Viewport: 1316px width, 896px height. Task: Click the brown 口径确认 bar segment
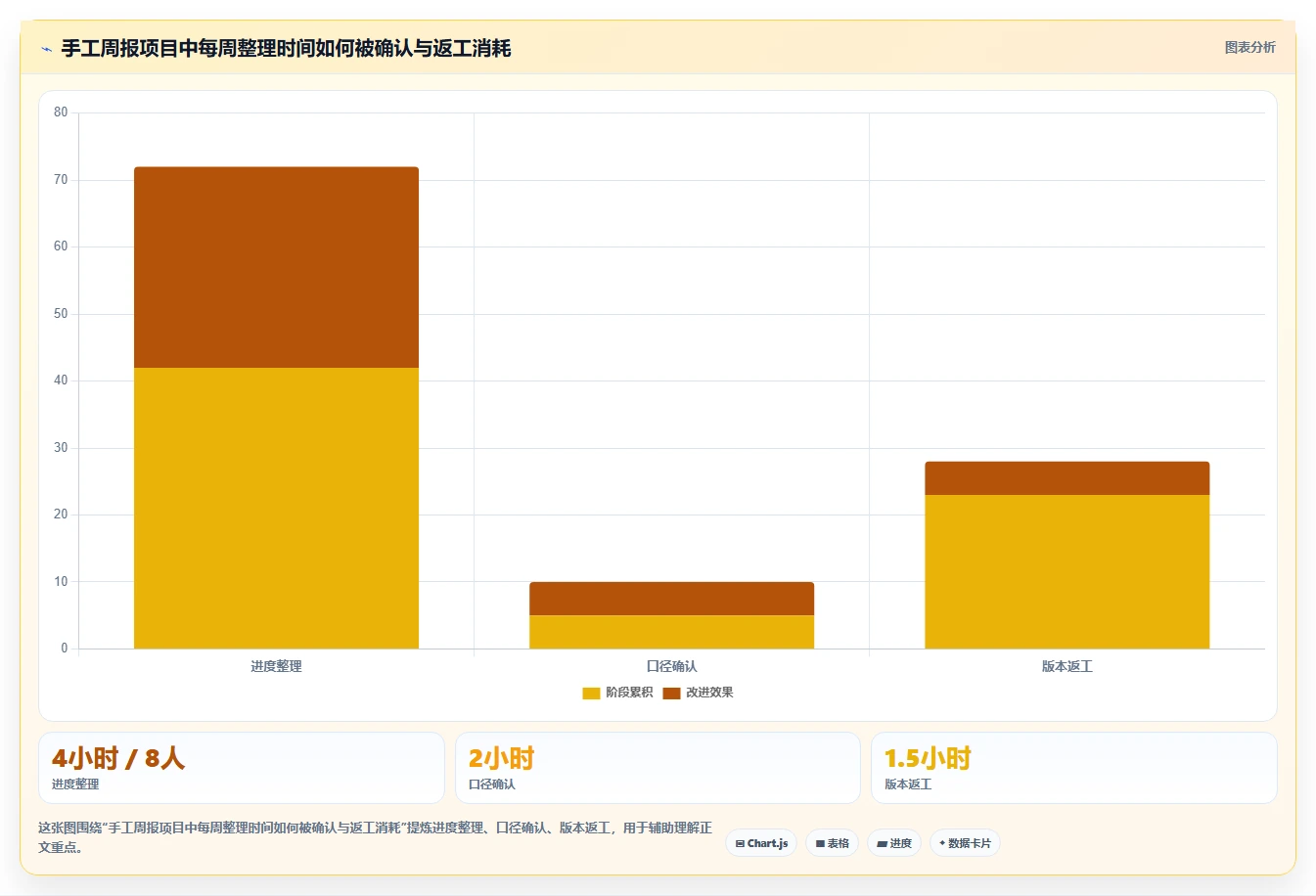point(671,599)
